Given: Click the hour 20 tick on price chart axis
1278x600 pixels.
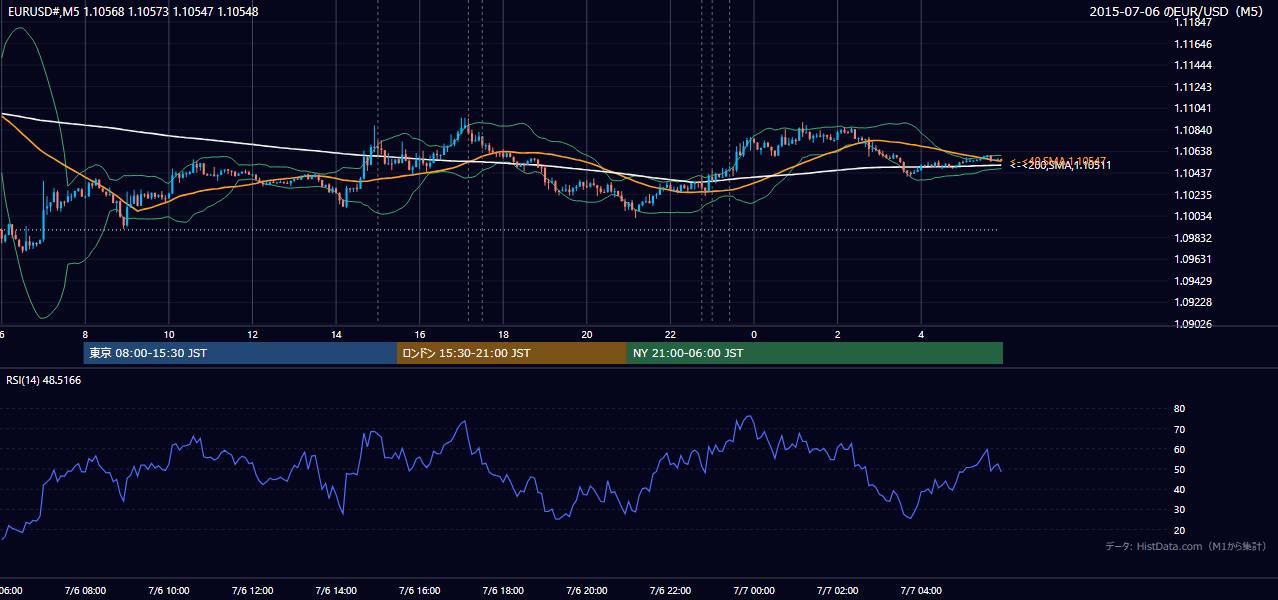Looking at the screenshot, I should tap(587, 334).
